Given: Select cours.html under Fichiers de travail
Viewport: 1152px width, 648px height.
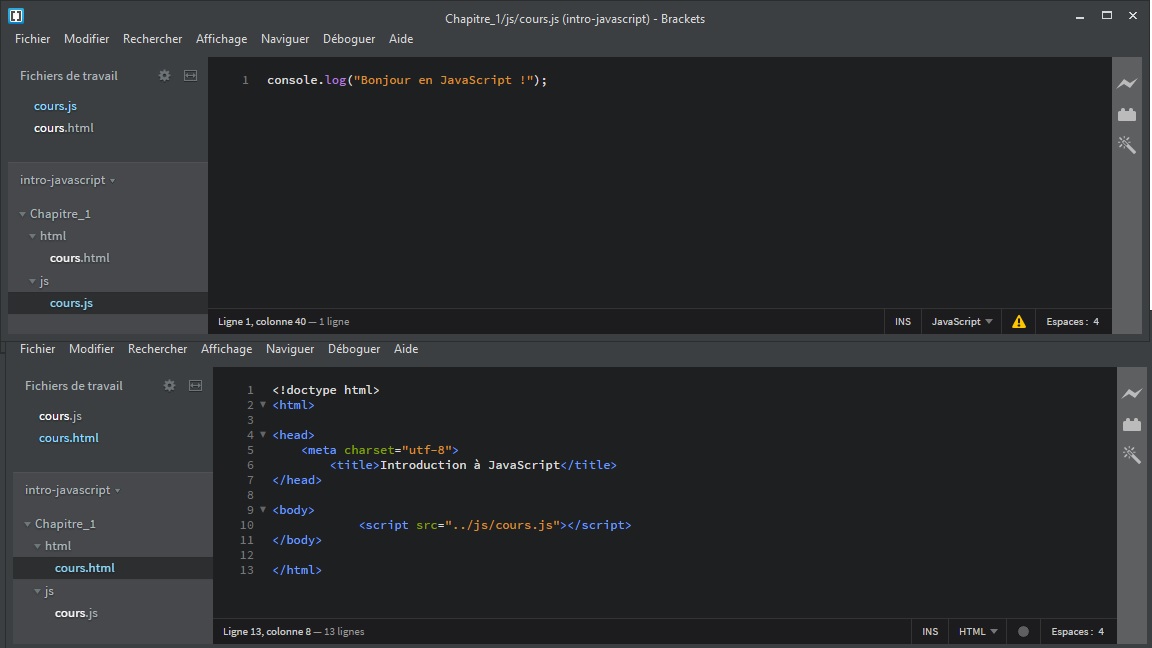Looking at the screenshot, I should (x=63, y=127).
